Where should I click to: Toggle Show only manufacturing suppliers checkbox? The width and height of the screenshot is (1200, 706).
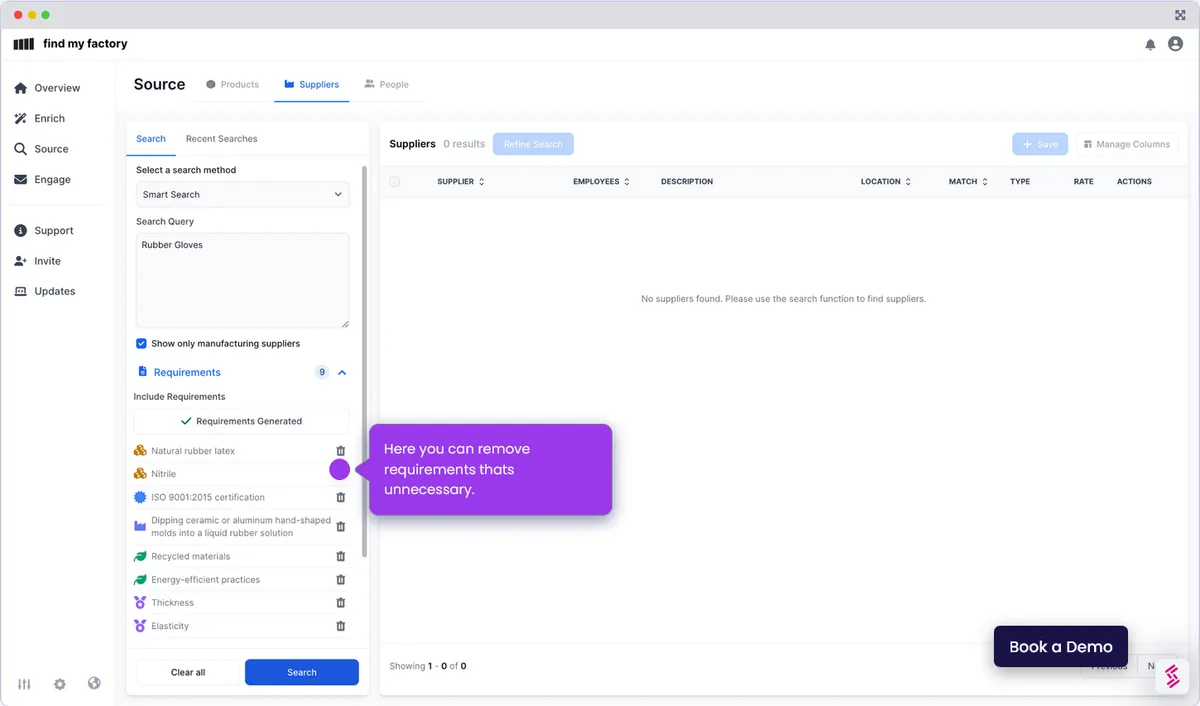point(141,343)
